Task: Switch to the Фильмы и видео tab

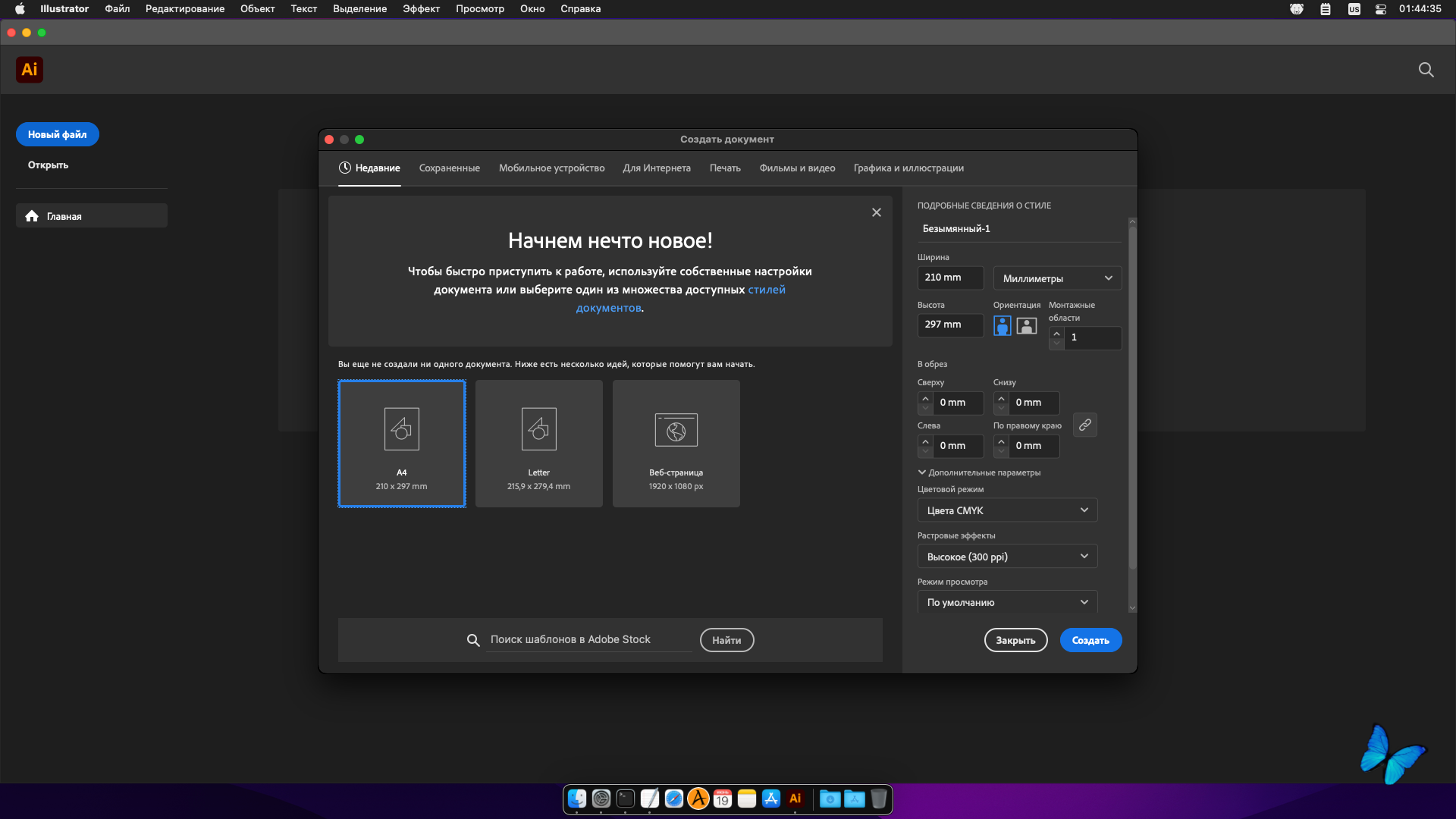Action: [x=797, y=168]
